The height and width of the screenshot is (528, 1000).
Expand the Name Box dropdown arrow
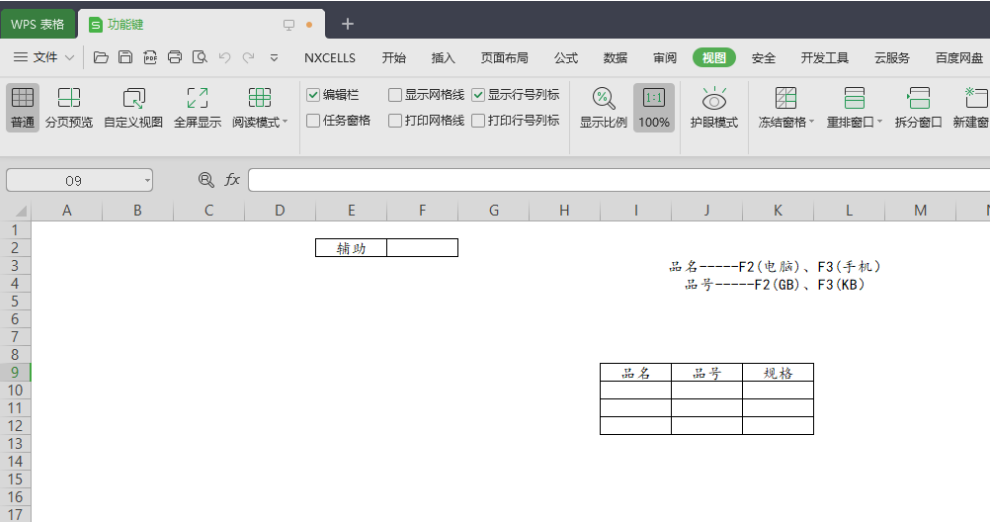click(x=147, y=180)
